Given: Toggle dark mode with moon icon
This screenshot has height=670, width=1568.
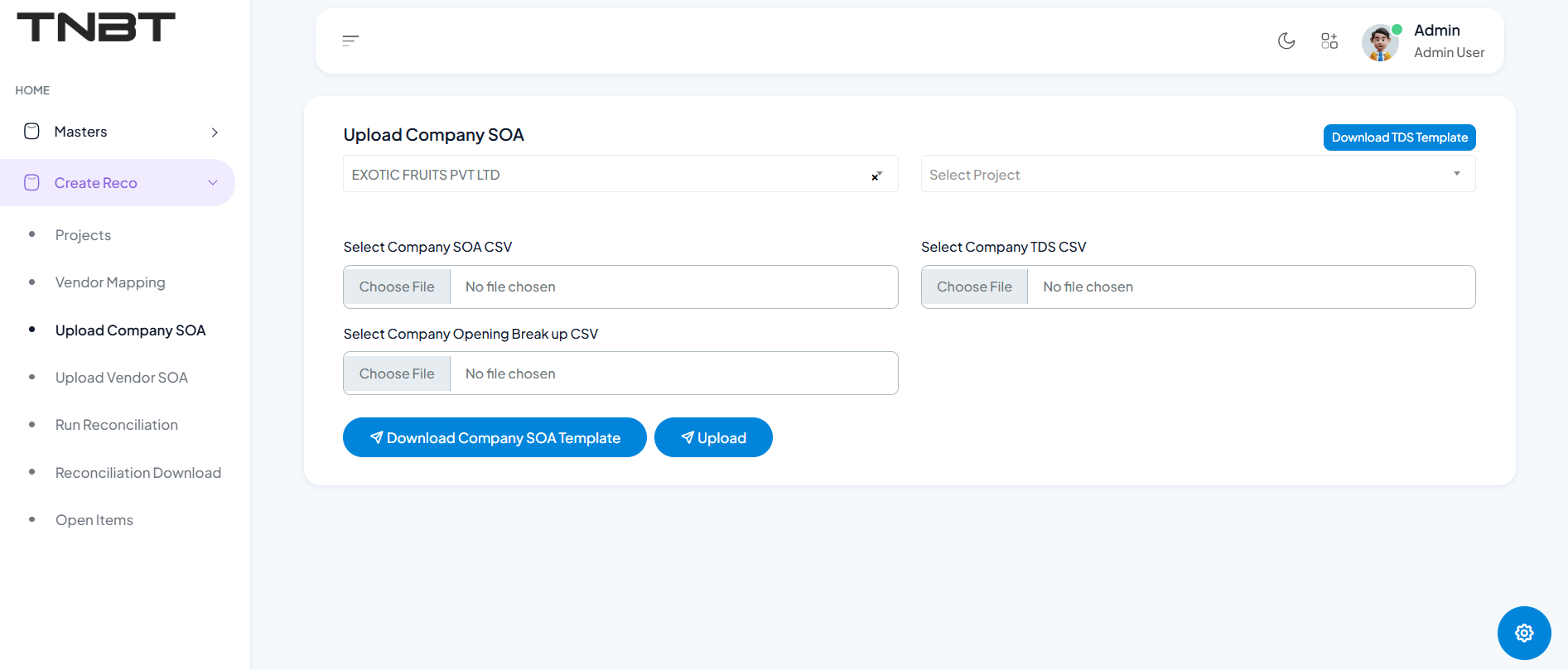Looking at the screenshot, I should click(x=1286, y=41).
